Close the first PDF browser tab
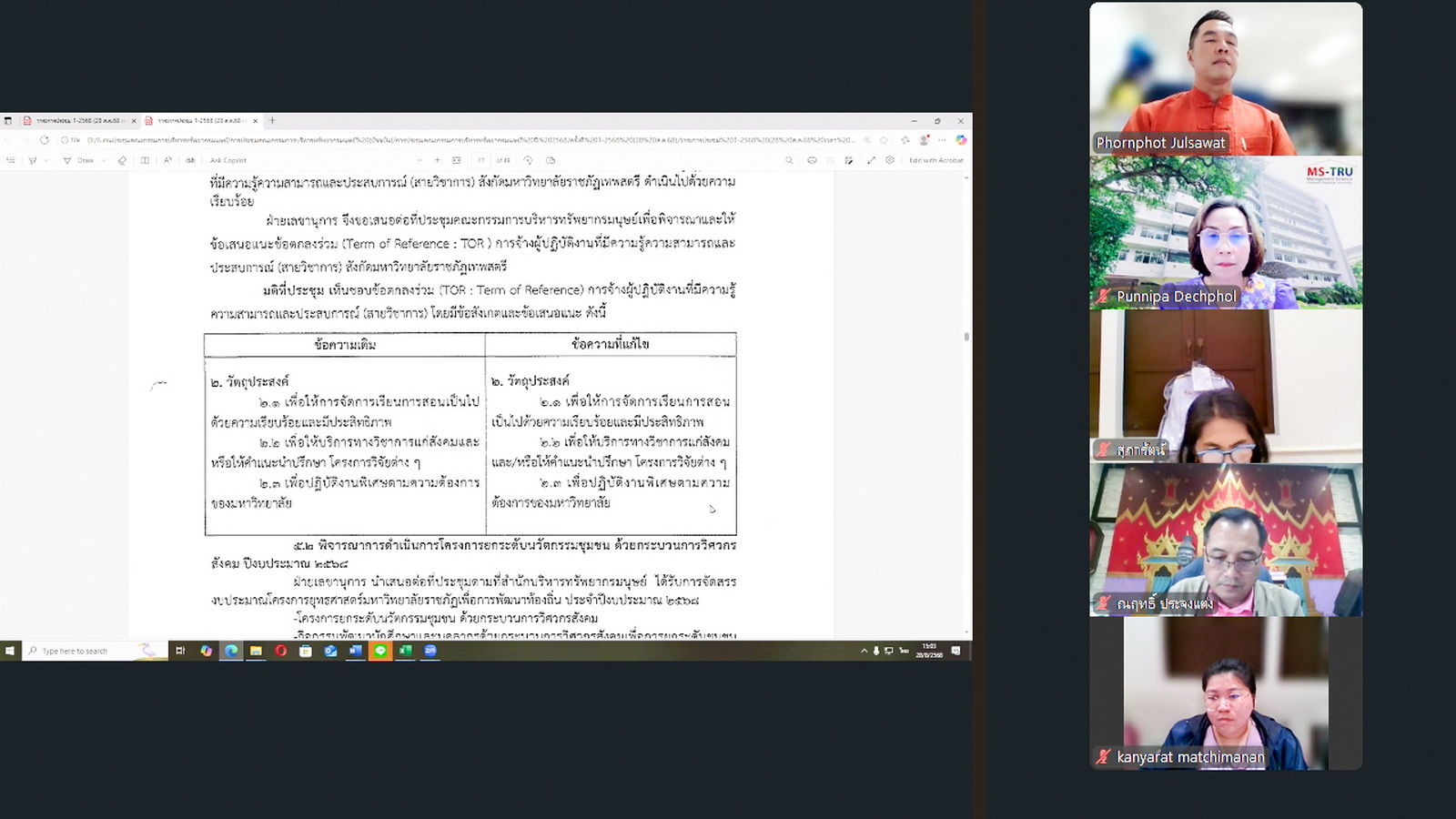Viewport: 1456px width, 819px height. pos(134,120)
